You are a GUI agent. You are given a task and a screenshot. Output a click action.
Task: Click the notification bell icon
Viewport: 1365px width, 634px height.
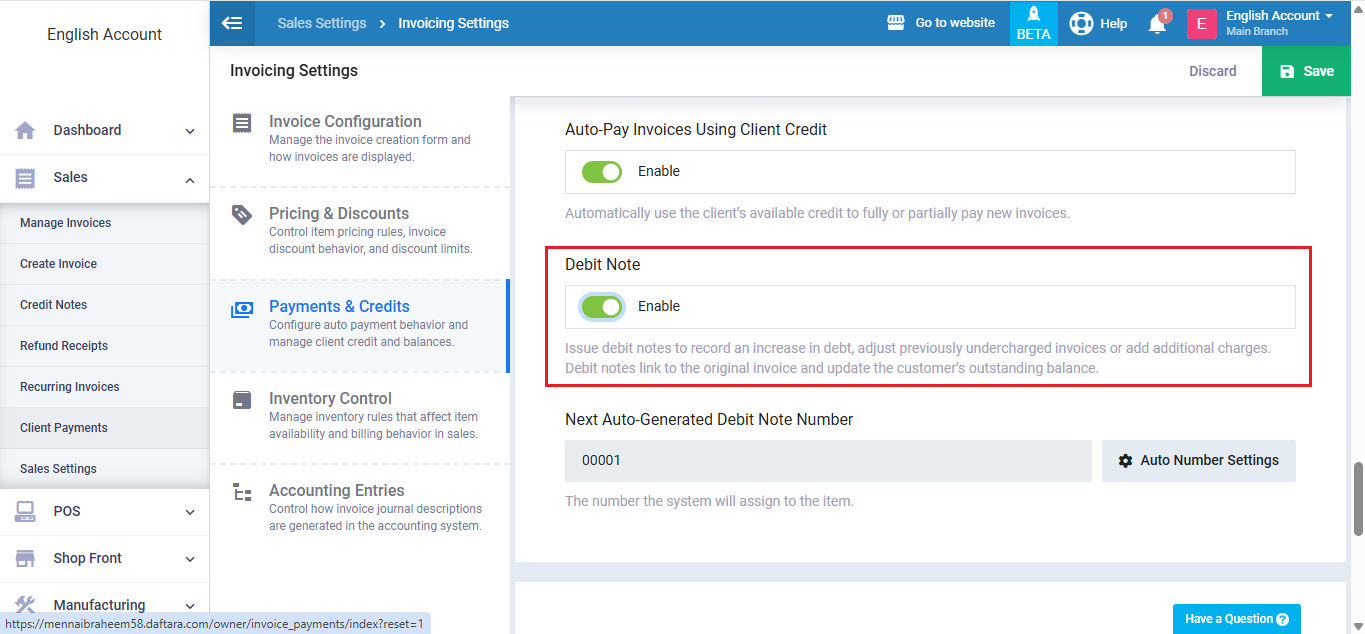[1157, 24]
